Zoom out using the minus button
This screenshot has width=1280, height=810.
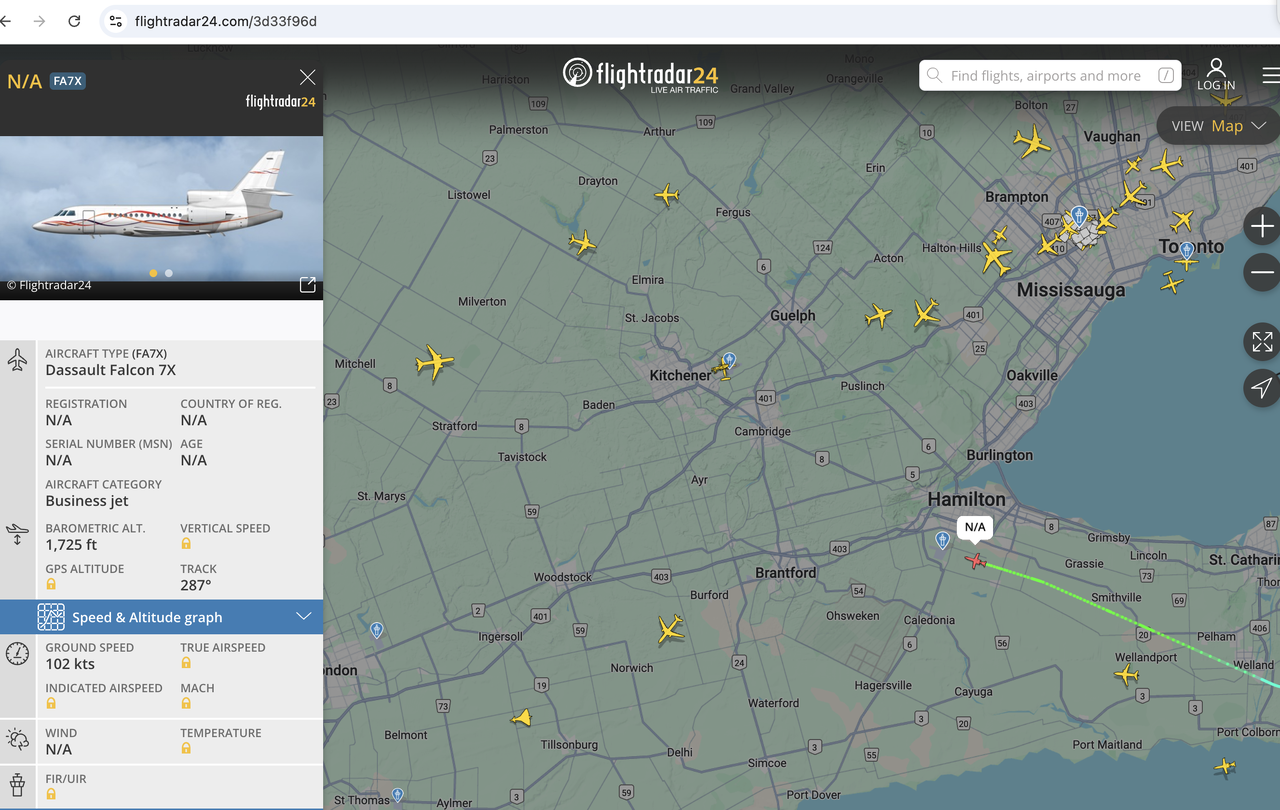pyautogui.click(x=1262, y=272)
